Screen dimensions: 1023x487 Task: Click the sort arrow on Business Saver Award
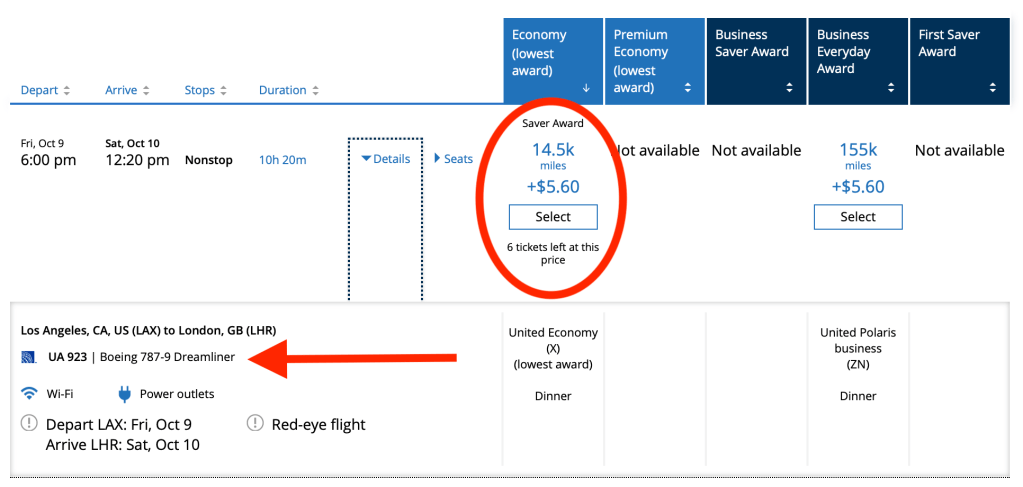click(x=790, y=88)
